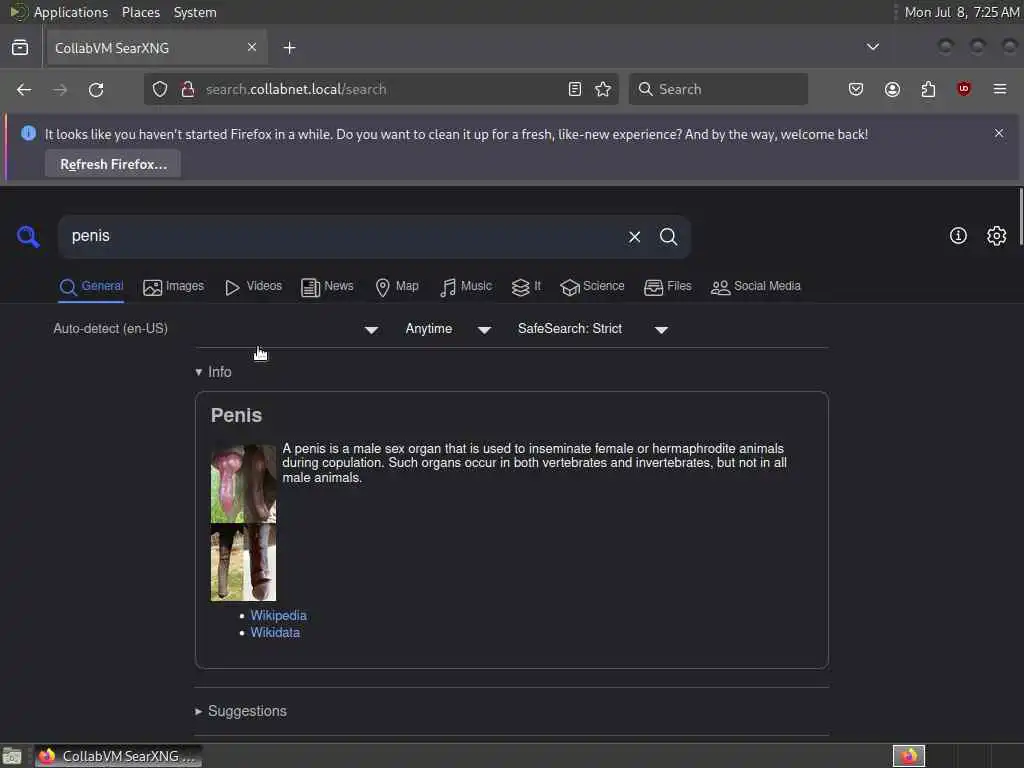The image size is (1024, 768).
Task: Open the Applications menu
Action: (x=71, y=12)
